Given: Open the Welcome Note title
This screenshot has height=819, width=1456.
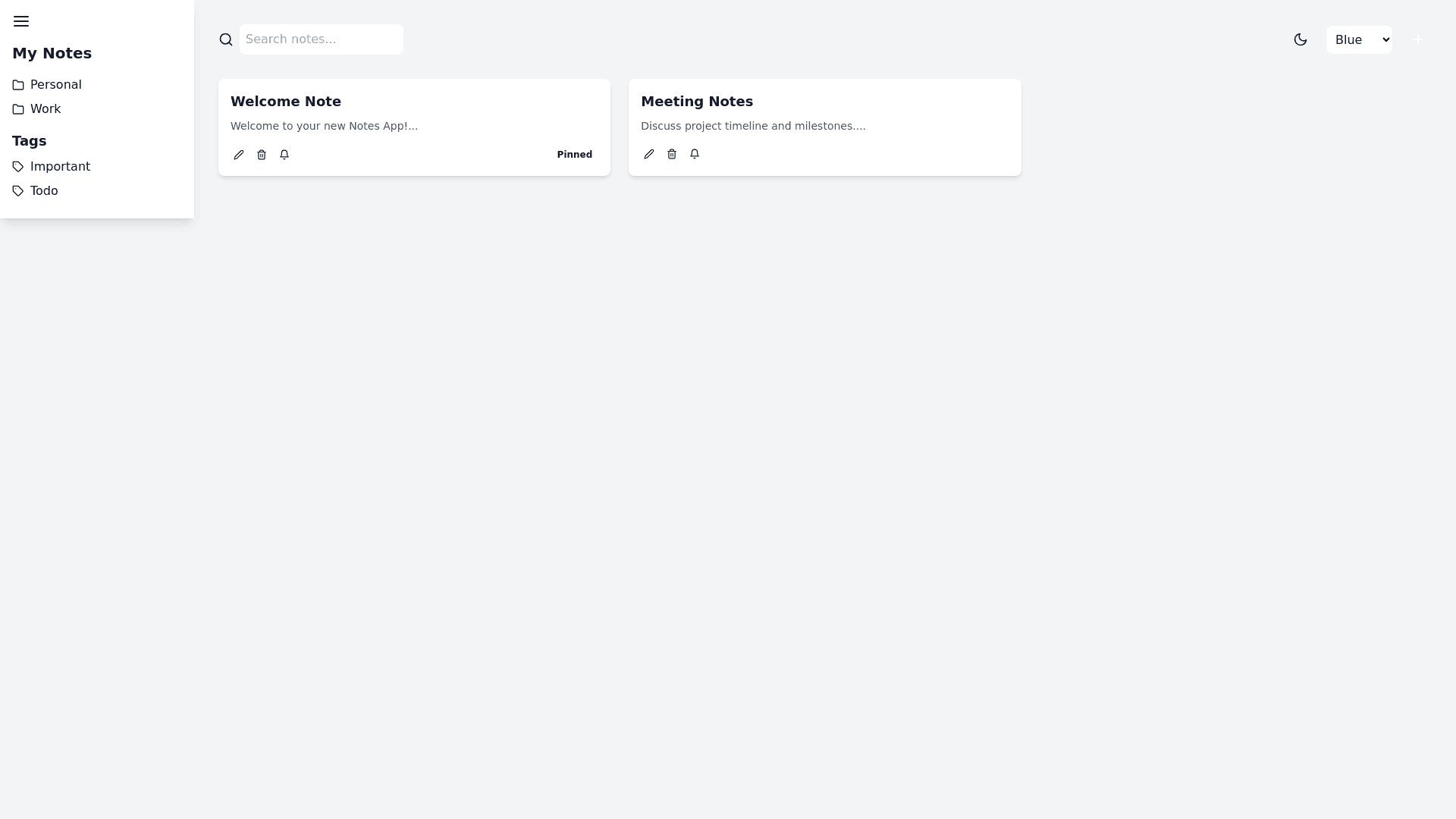Looking at the screenshot, I should (286, 102).
